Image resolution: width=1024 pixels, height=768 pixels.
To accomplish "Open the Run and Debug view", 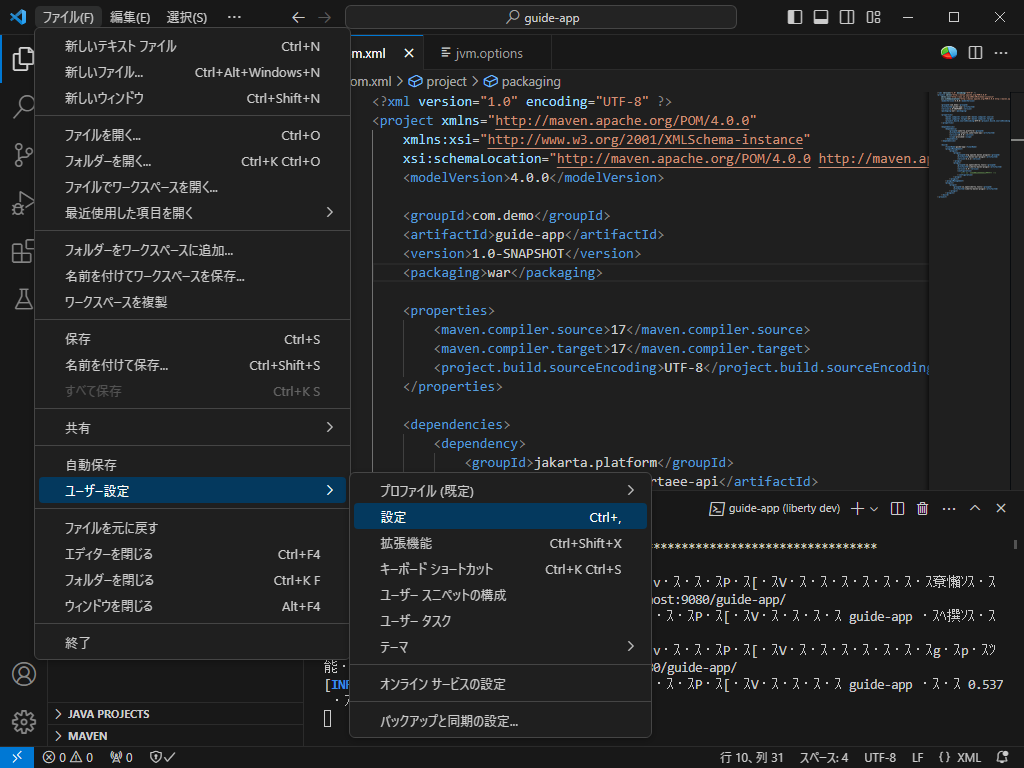I will [22, 203].
